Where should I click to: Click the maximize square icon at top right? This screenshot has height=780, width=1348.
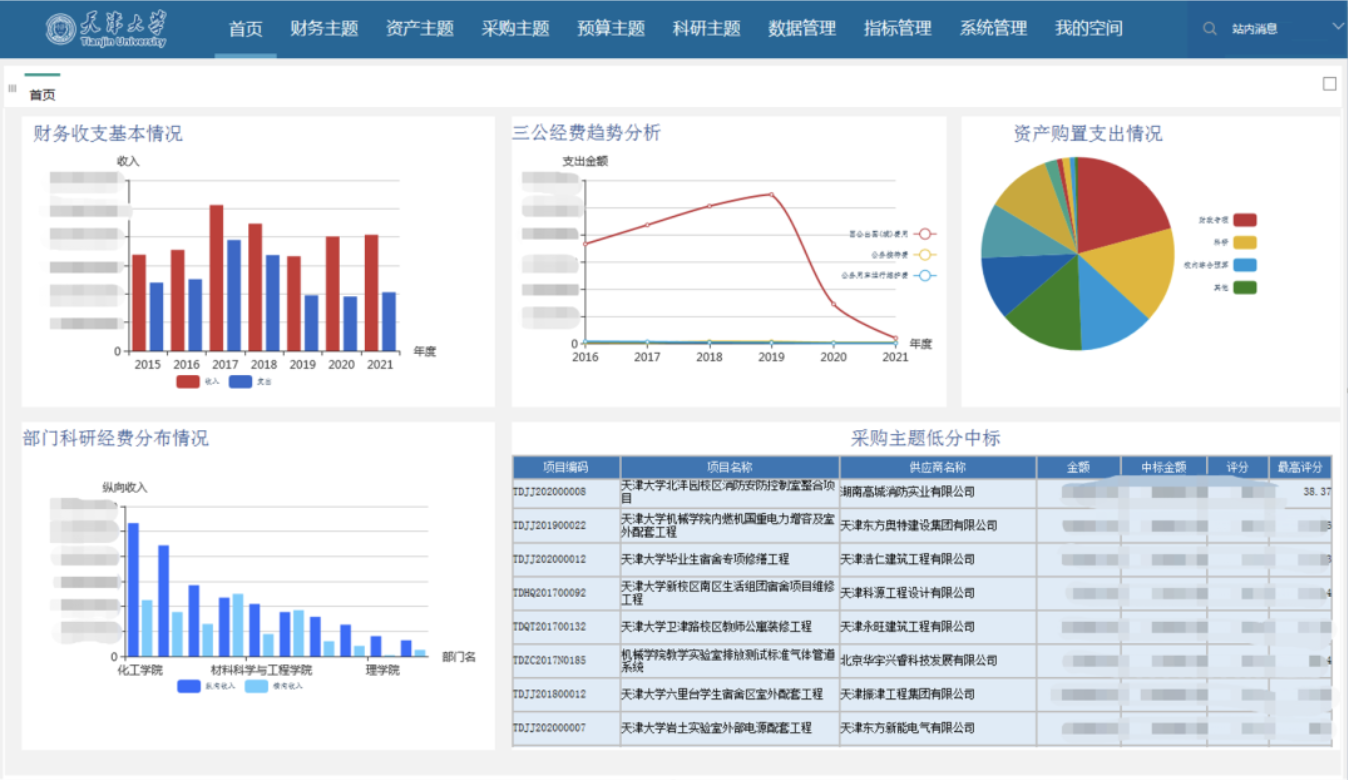(1329, 84)
